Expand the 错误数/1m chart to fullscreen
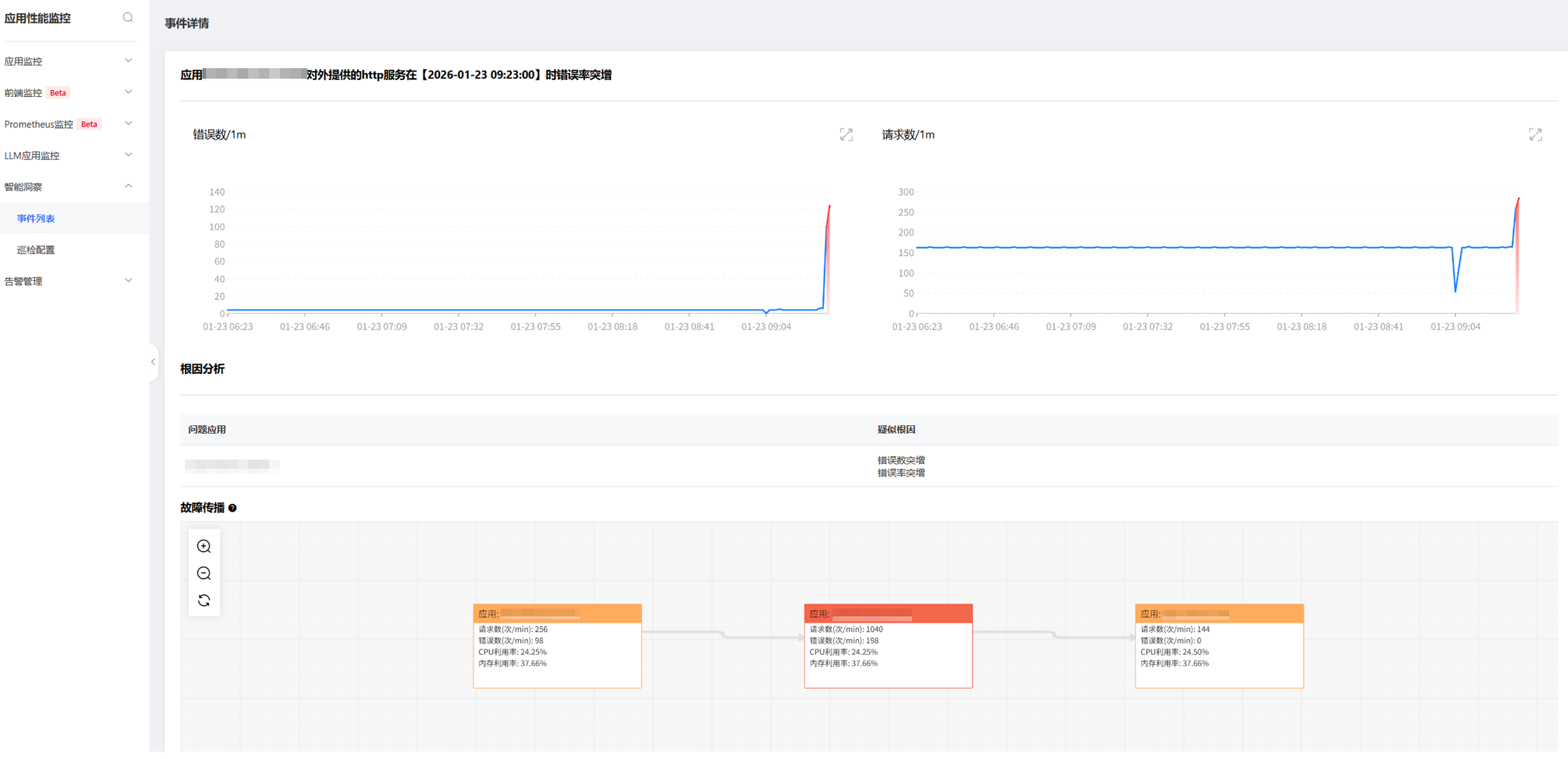This screenshot has height=759, width=1568. 846,134
